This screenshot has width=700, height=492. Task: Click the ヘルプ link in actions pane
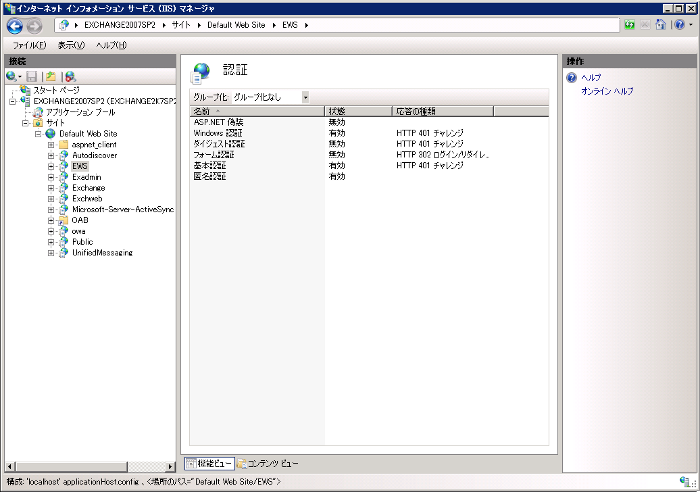591,78
